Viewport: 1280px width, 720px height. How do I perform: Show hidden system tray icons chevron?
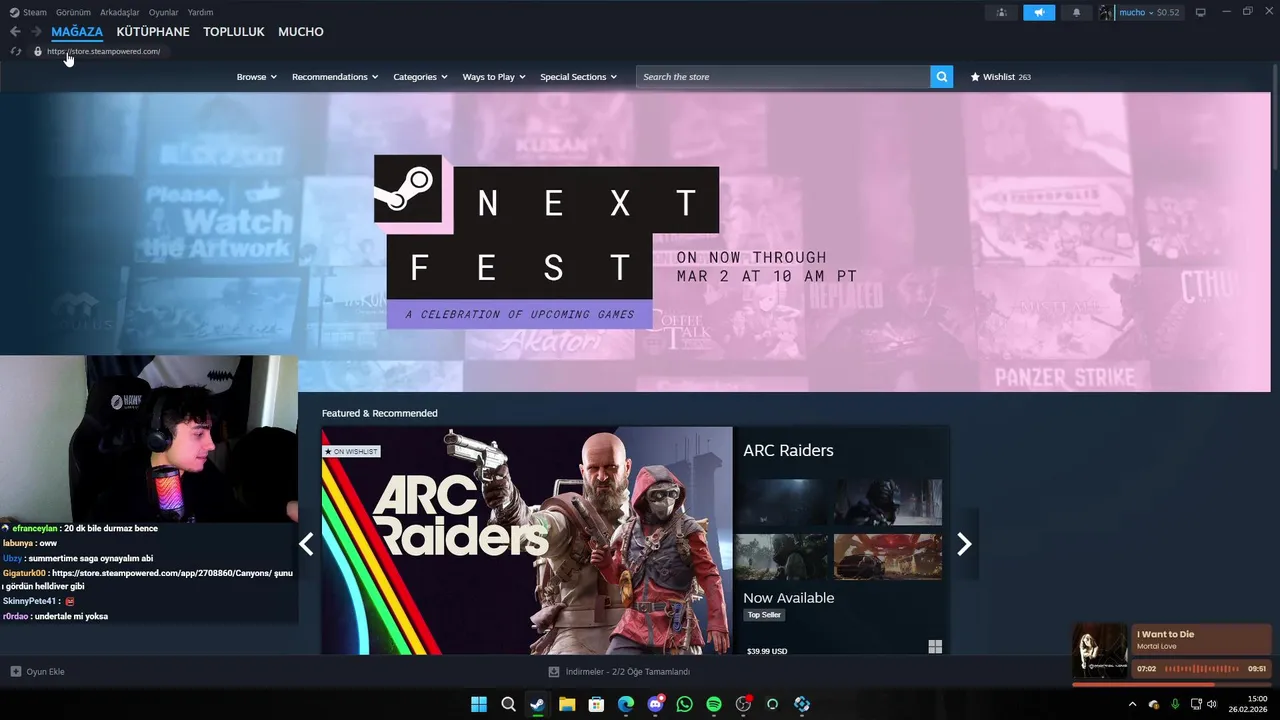coord(1132,704)
